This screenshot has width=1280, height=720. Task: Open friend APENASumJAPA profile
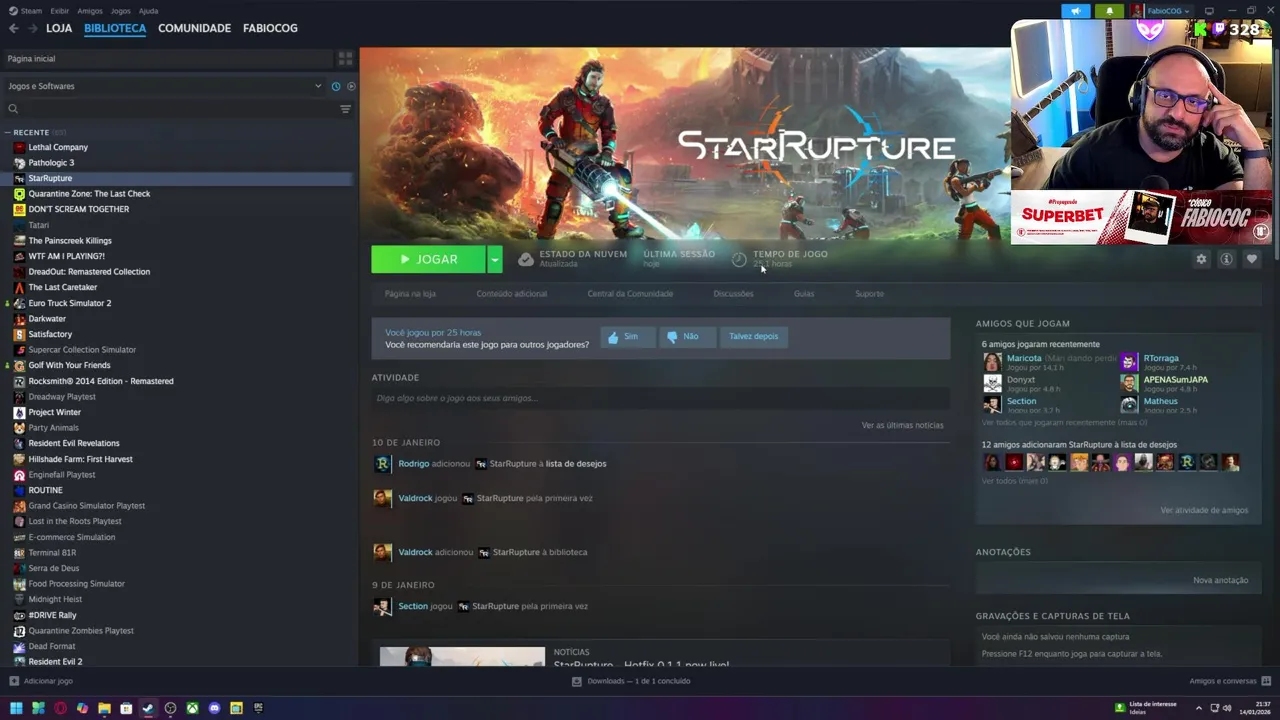(1175, 380)
